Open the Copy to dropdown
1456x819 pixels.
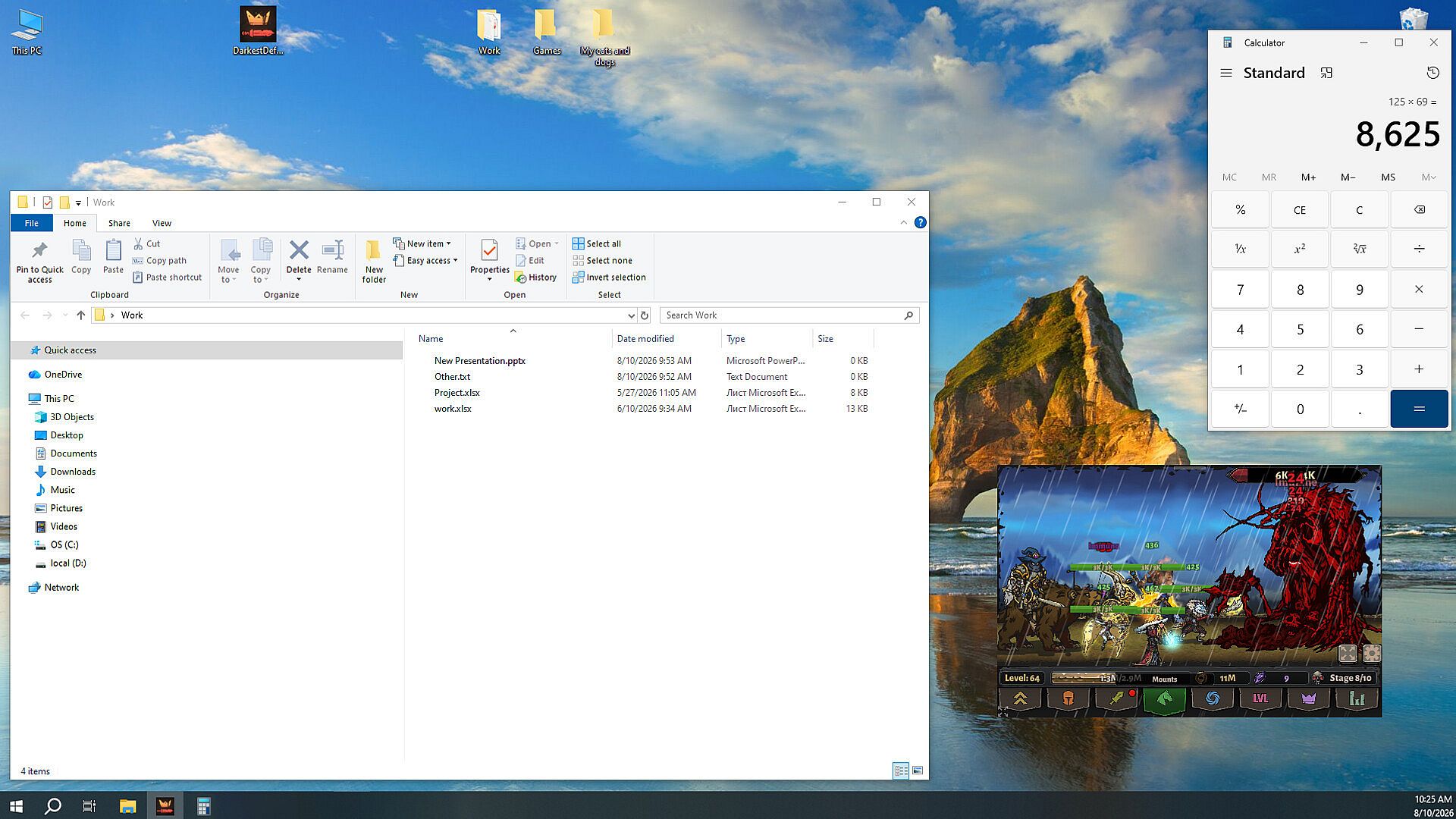(260, 261)
